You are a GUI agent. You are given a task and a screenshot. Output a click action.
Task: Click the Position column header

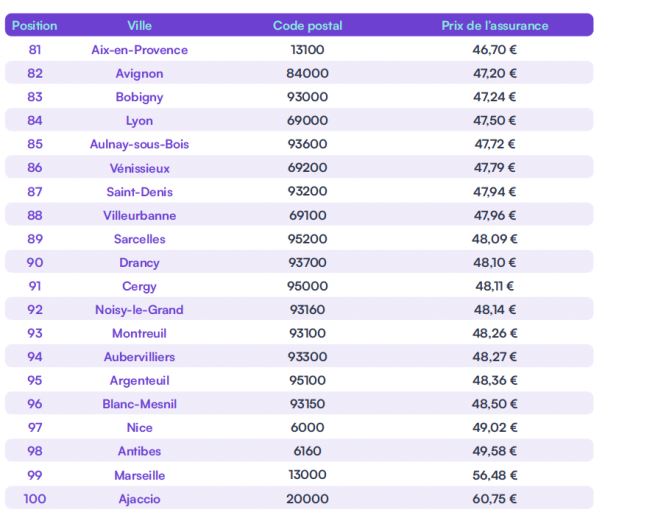(35, 26)
